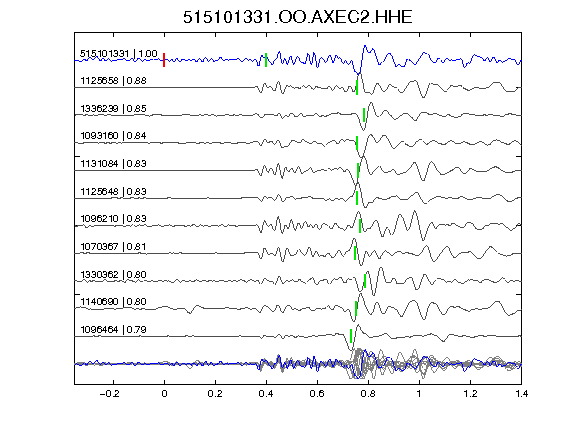
Task: Click the x-axis tick label 1.4
Action: (521, 394)
